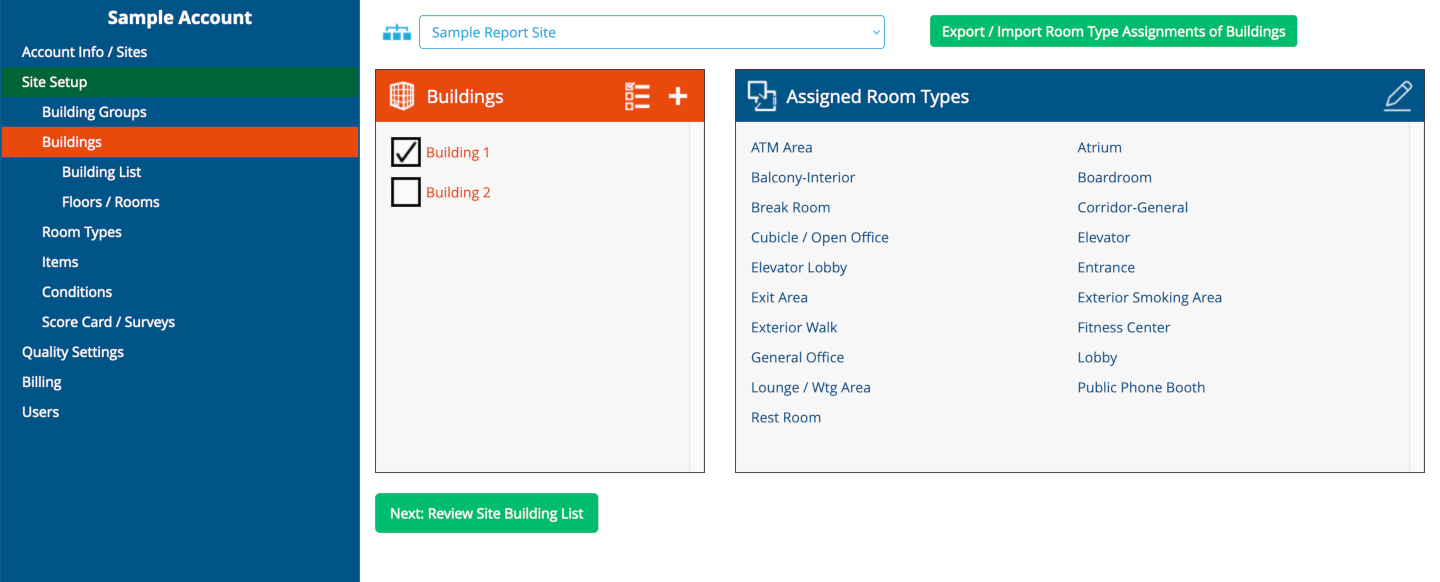Click the select-all checklist icon
This screenshot has height=582, width=1440.
pos(637,96)
